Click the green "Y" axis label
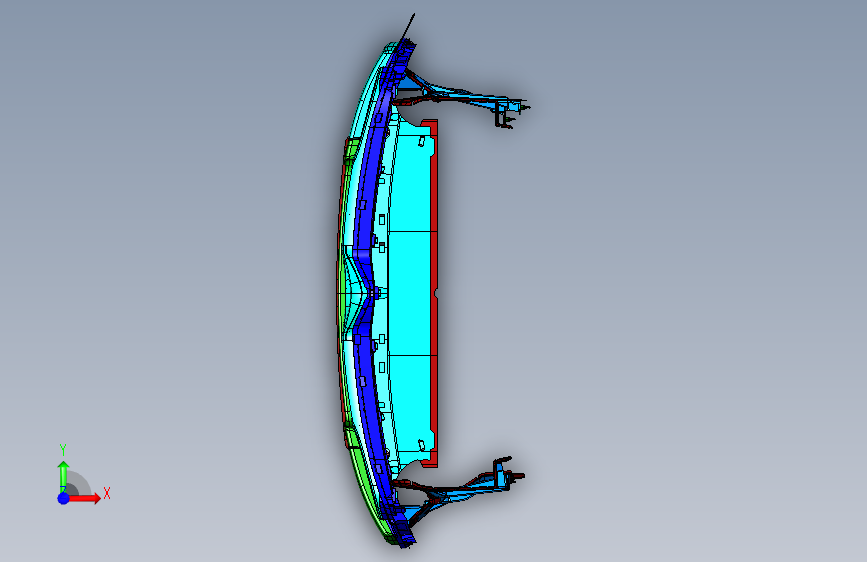 click(x=63, y=450)
